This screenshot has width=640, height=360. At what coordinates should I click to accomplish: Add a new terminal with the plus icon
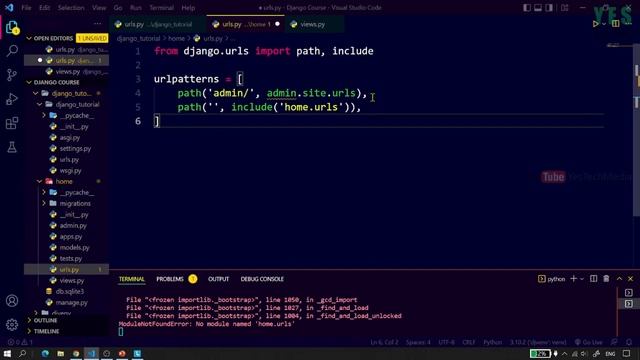573,279
